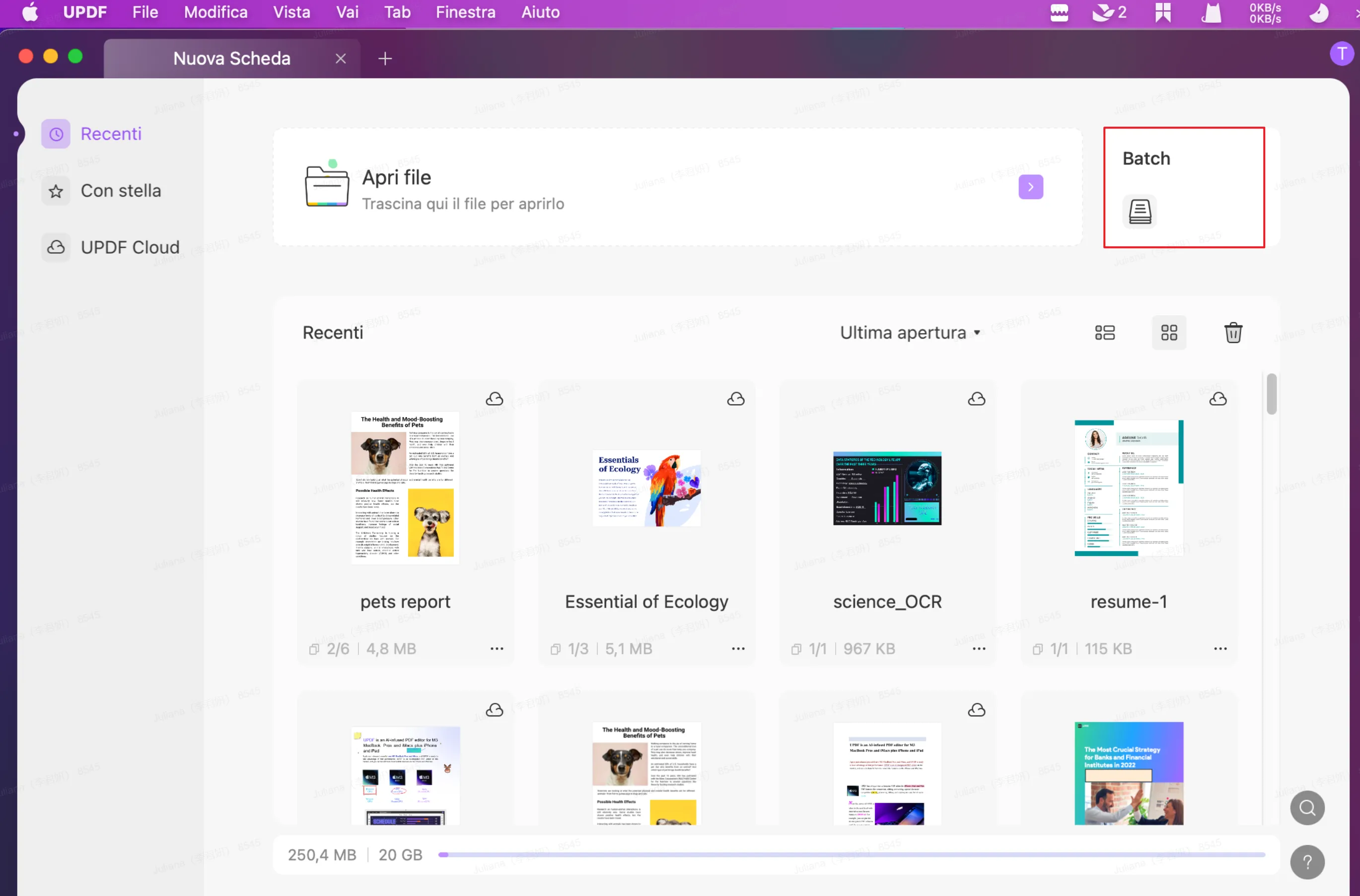Click the search icon at bottom right
This screenshot has height=896, width=1360.
[x=1308, y=808]
